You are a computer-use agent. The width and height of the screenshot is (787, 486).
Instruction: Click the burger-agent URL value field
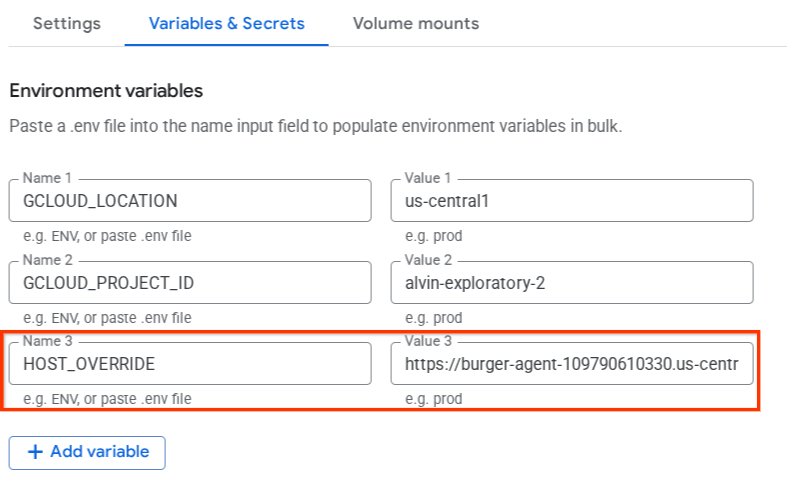571,365
